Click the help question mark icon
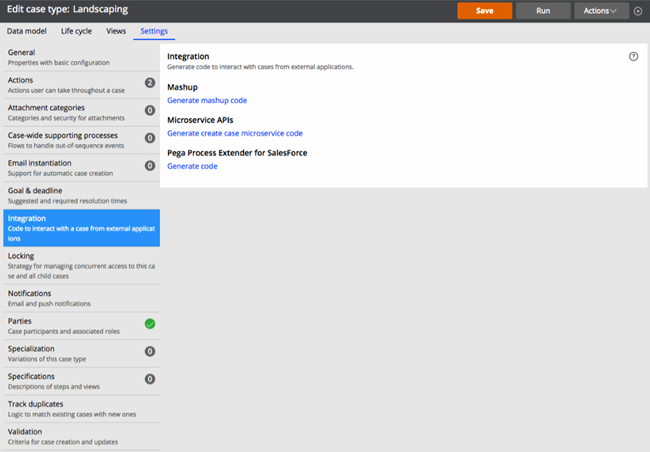 click(x=633, y=57)
